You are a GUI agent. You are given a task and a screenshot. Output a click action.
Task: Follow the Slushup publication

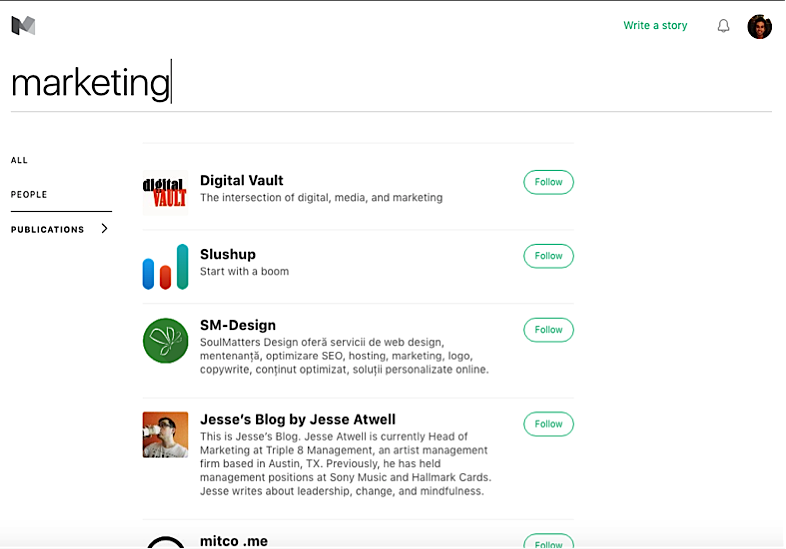548,256
